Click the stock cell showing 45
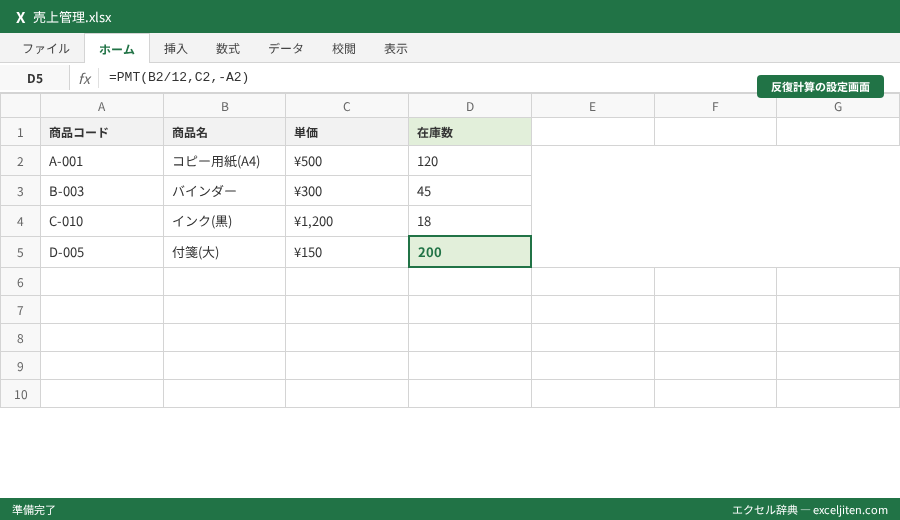Screen dimensions: 900x520 pyautogui.click(x=470, y=191)
